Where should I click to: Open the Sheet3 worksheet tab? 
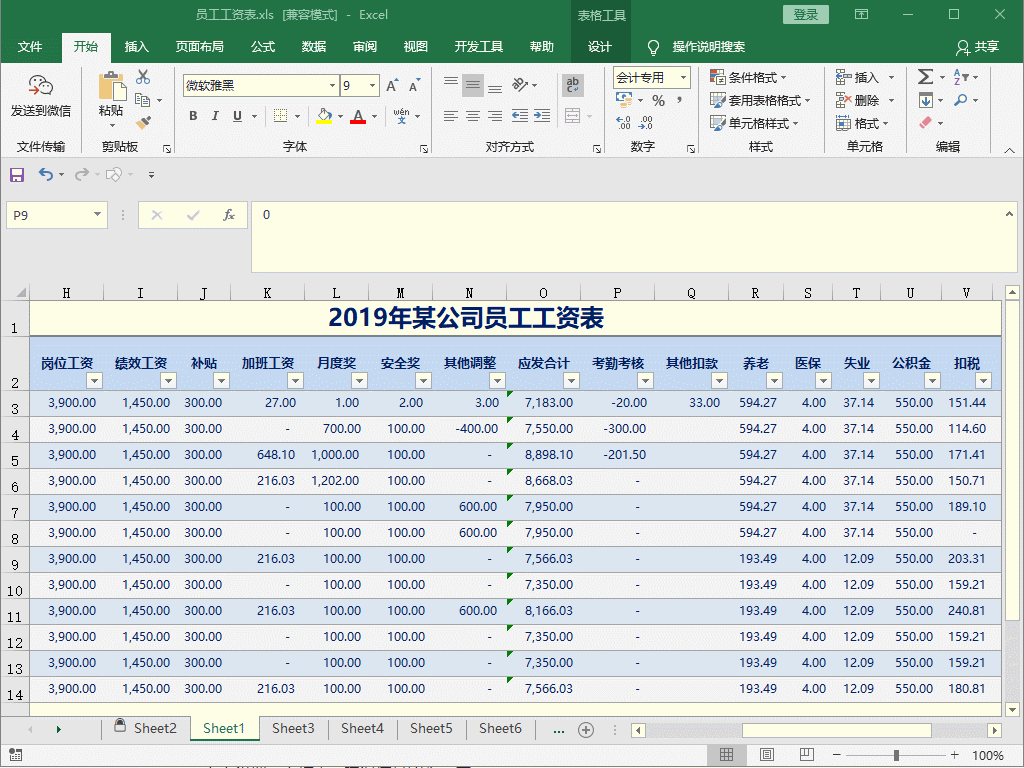[293, 728]
